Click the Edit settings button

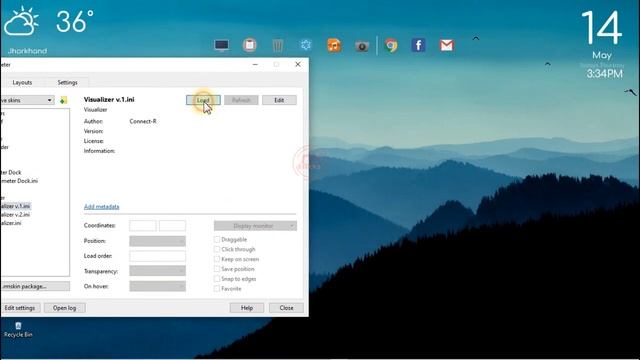(x=20, y=308)
